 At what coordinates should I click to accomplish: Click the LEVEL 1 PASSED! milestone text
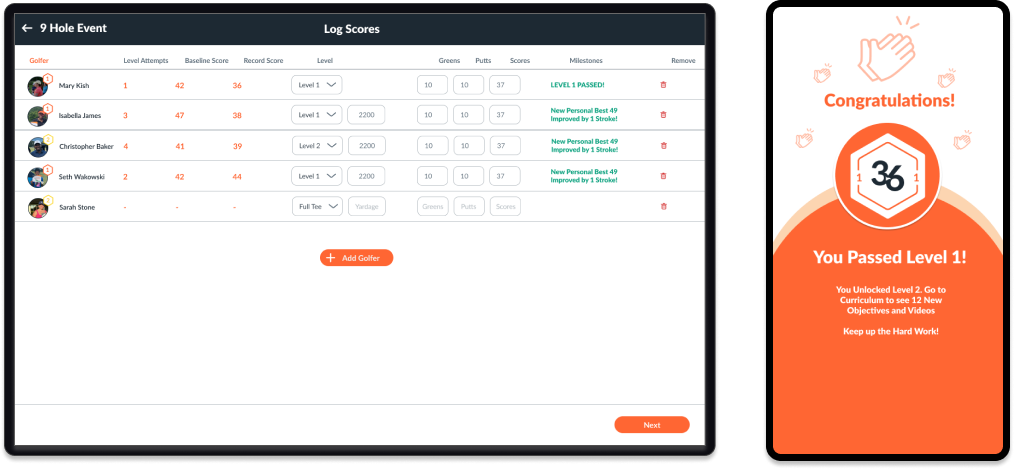coord(577,85)
